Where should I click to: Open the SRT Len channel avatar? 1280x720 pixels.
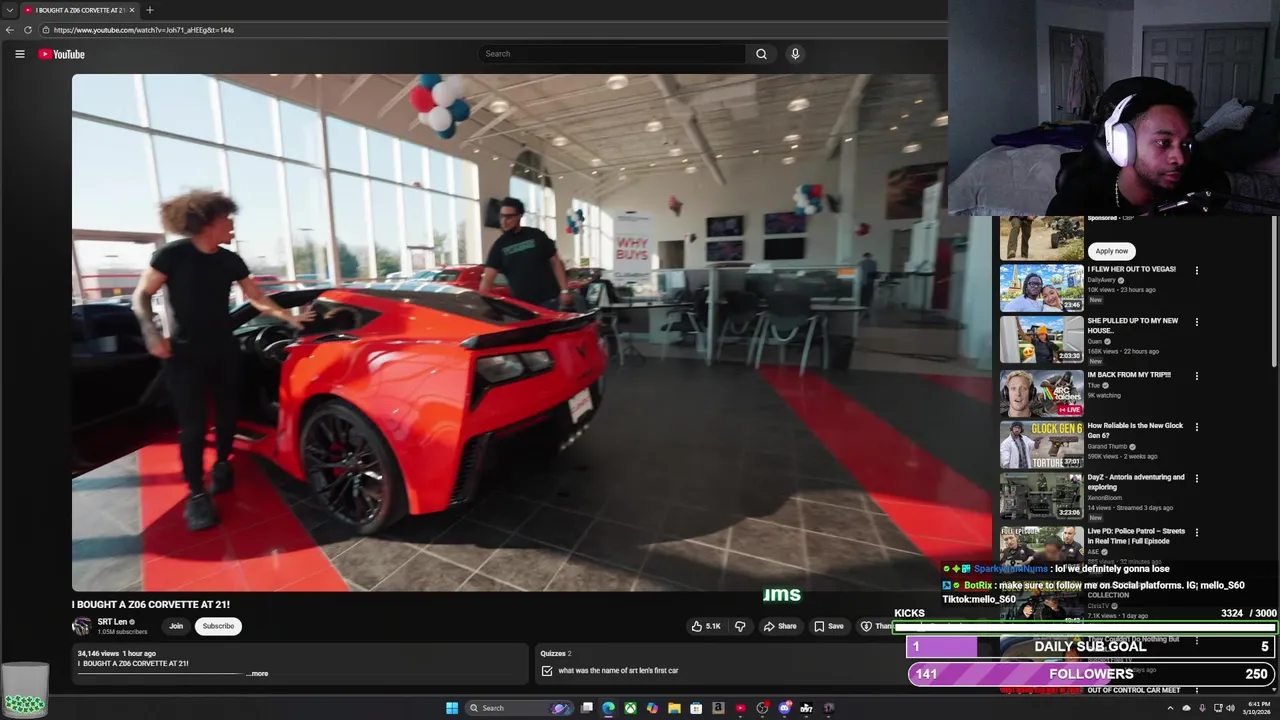click(x=81, y=626)
